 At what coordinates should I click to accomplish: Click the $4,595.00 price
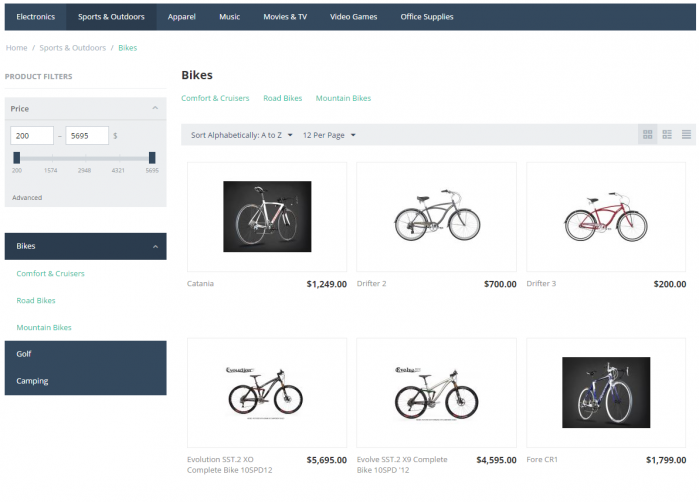(x=496, y=460)
